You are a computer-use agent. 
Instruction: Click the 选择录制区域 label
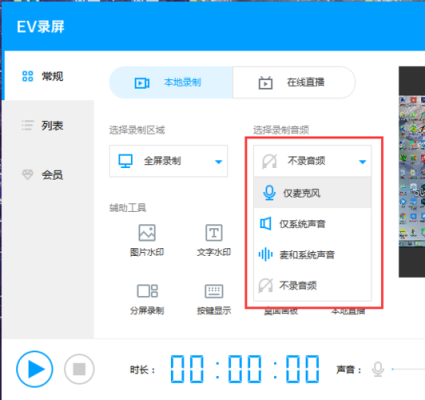coord(137,130)
